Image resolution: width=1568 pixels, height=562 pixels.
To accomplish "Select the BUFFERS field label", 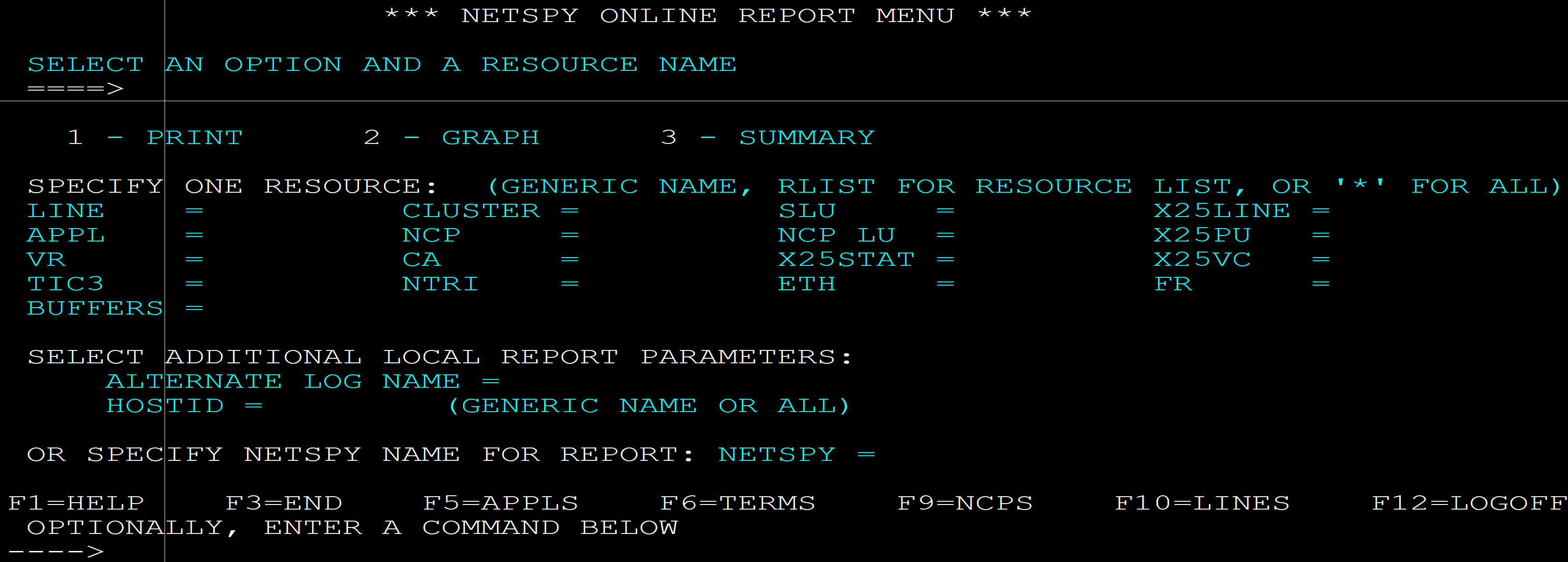I will click(x=95, y=308).
